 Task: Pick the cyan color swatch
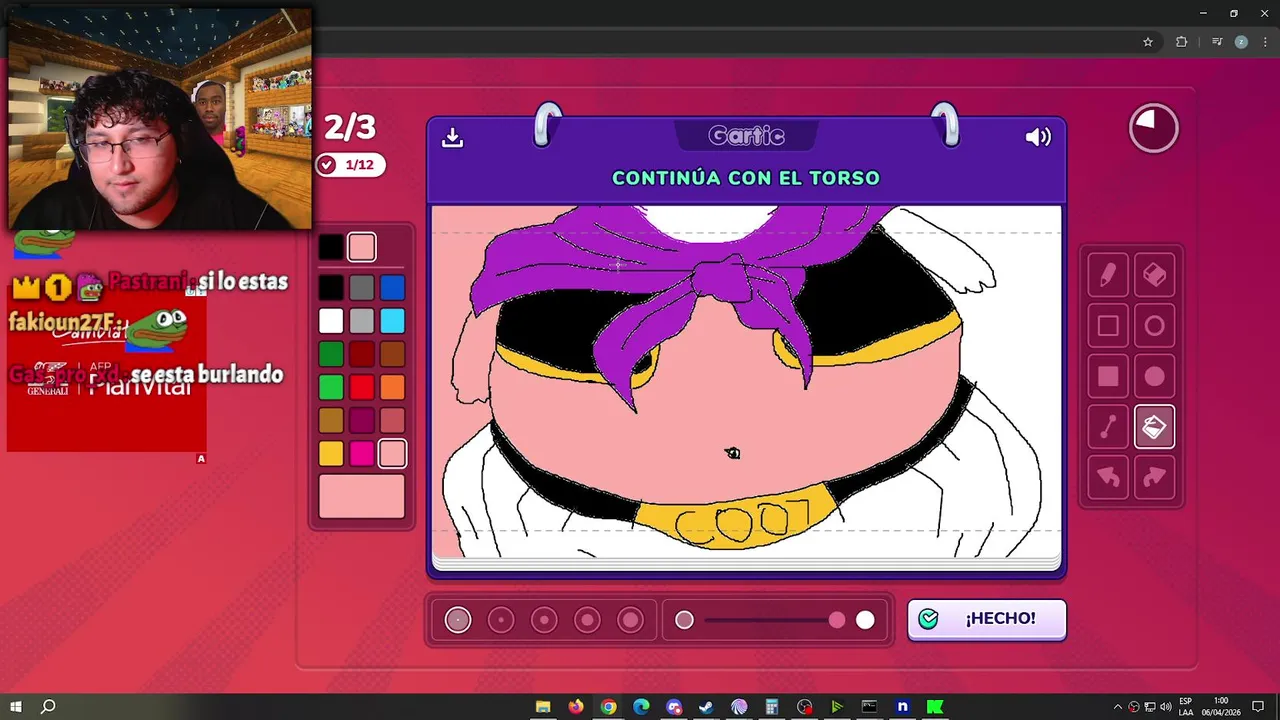392,321
